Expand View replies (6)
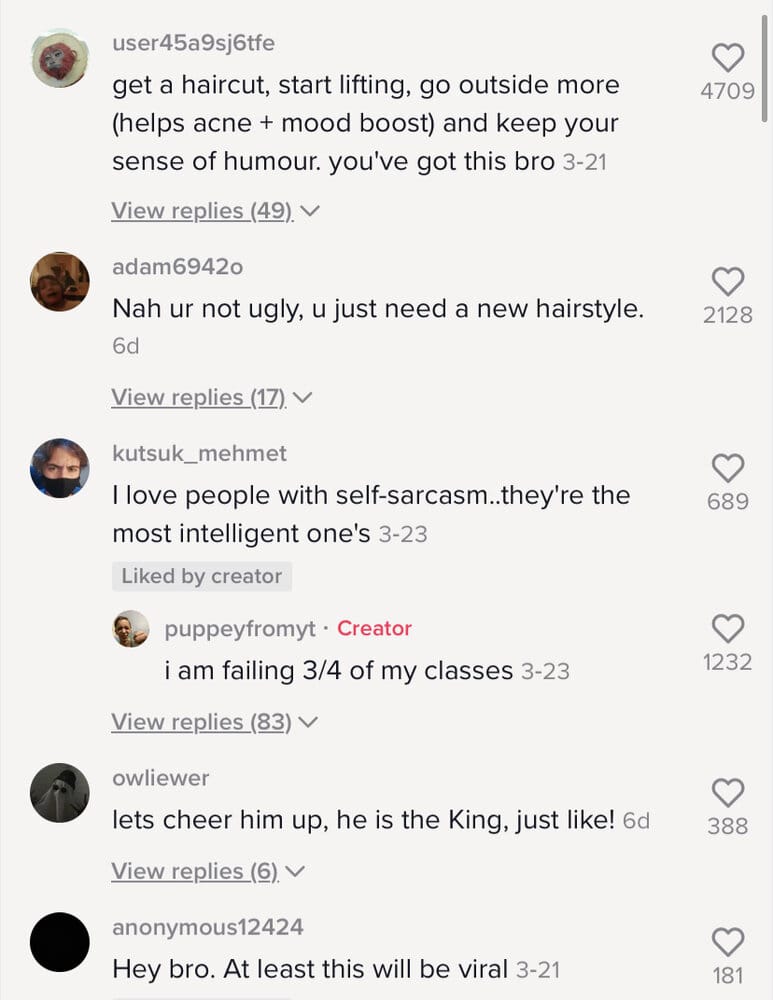773x1000 pixels. point(208,871)
